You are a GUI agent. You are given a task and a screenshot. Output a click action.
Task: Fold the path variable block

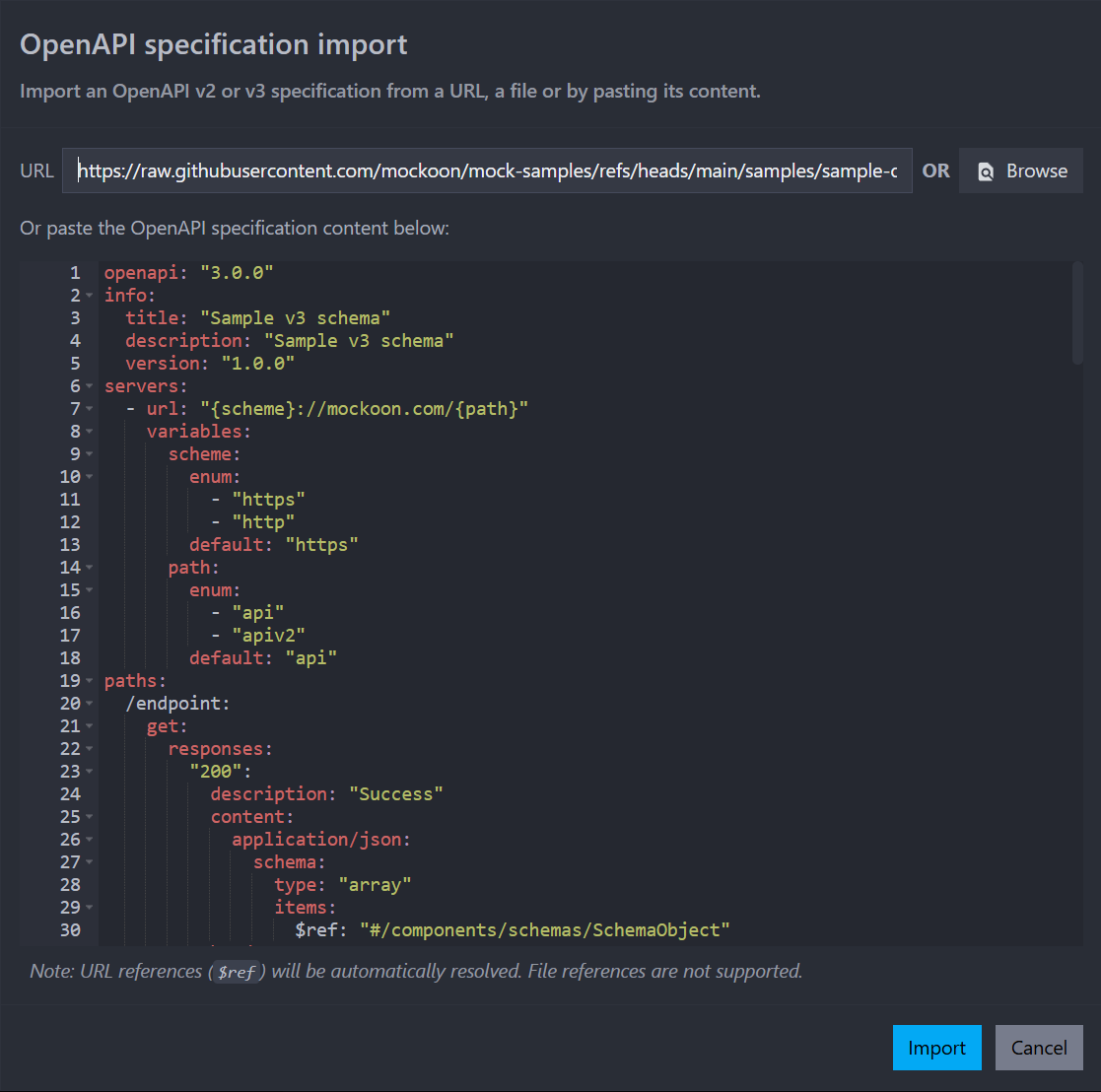pos(88,568)
